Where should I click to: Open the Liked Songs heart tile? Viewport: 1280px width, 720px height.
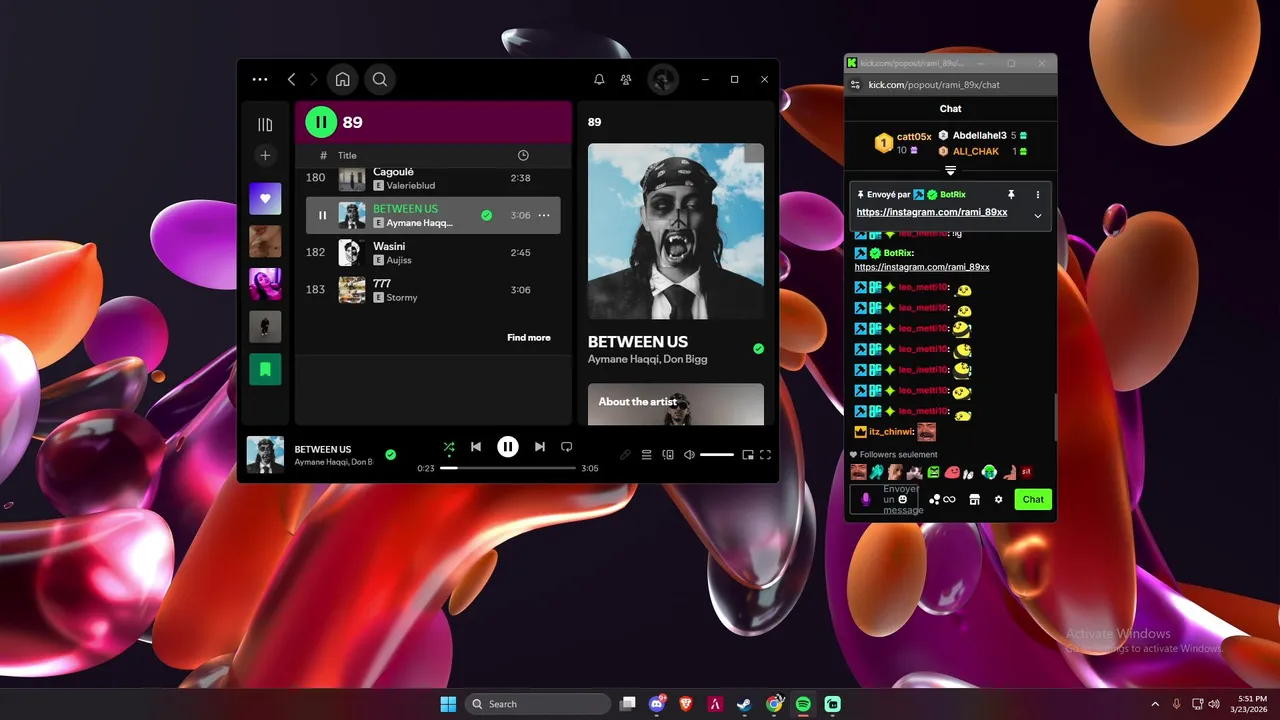[265, 198]
